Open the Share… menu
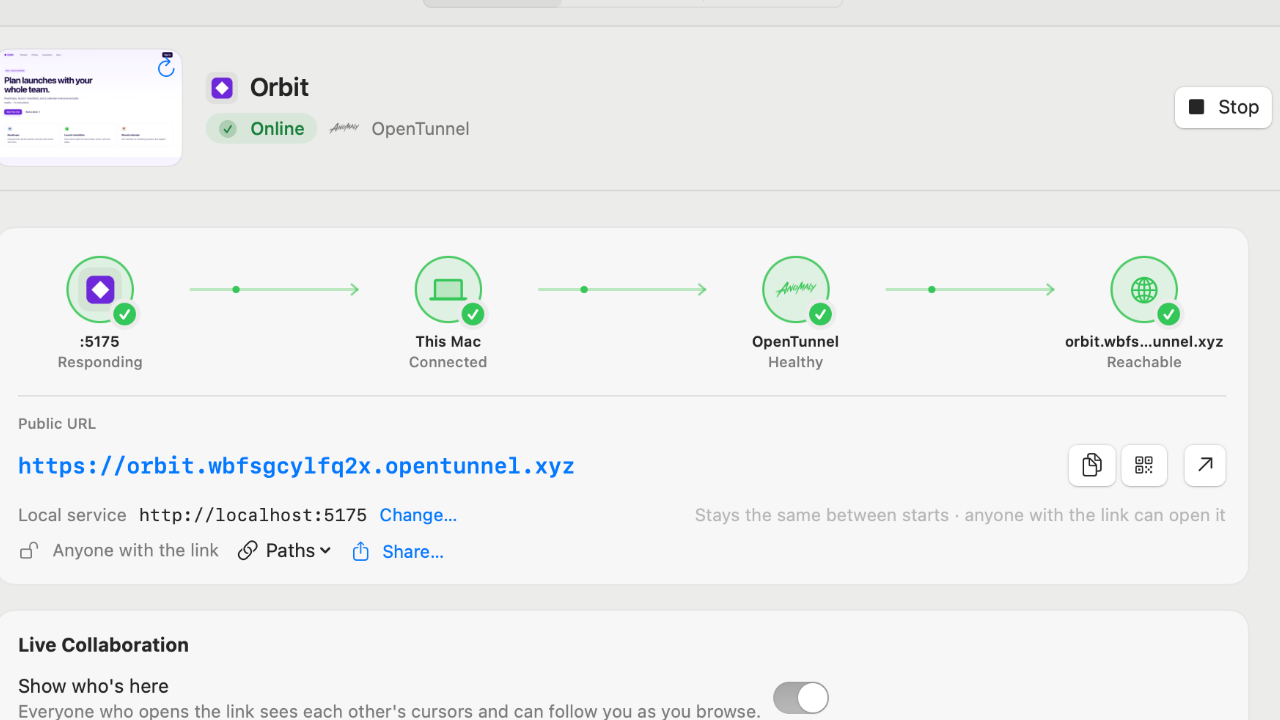This screenshot has width=1280, height=720. click(397, 551)
